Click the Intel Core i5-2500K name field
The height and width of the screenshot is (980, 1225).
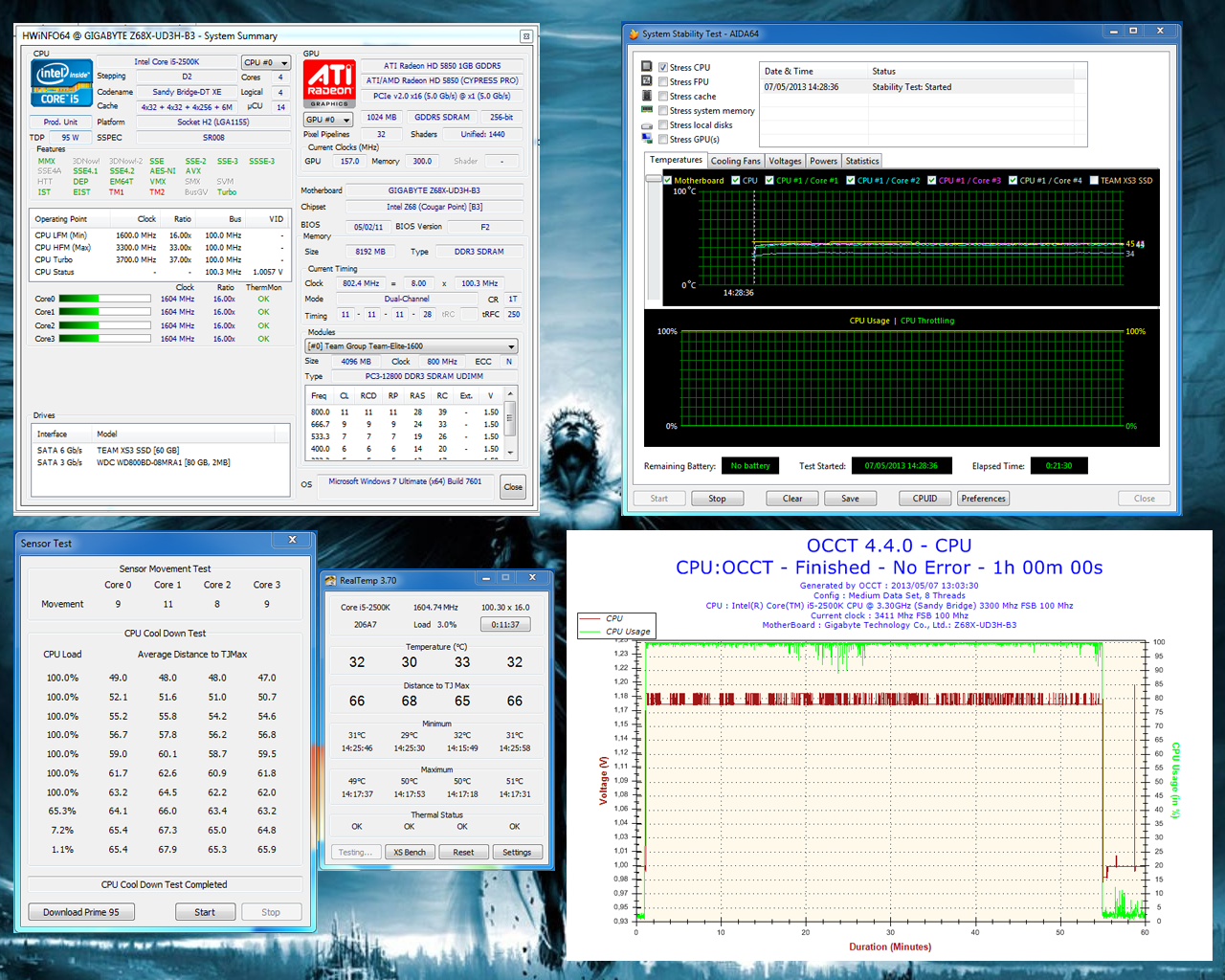[167, 62]
